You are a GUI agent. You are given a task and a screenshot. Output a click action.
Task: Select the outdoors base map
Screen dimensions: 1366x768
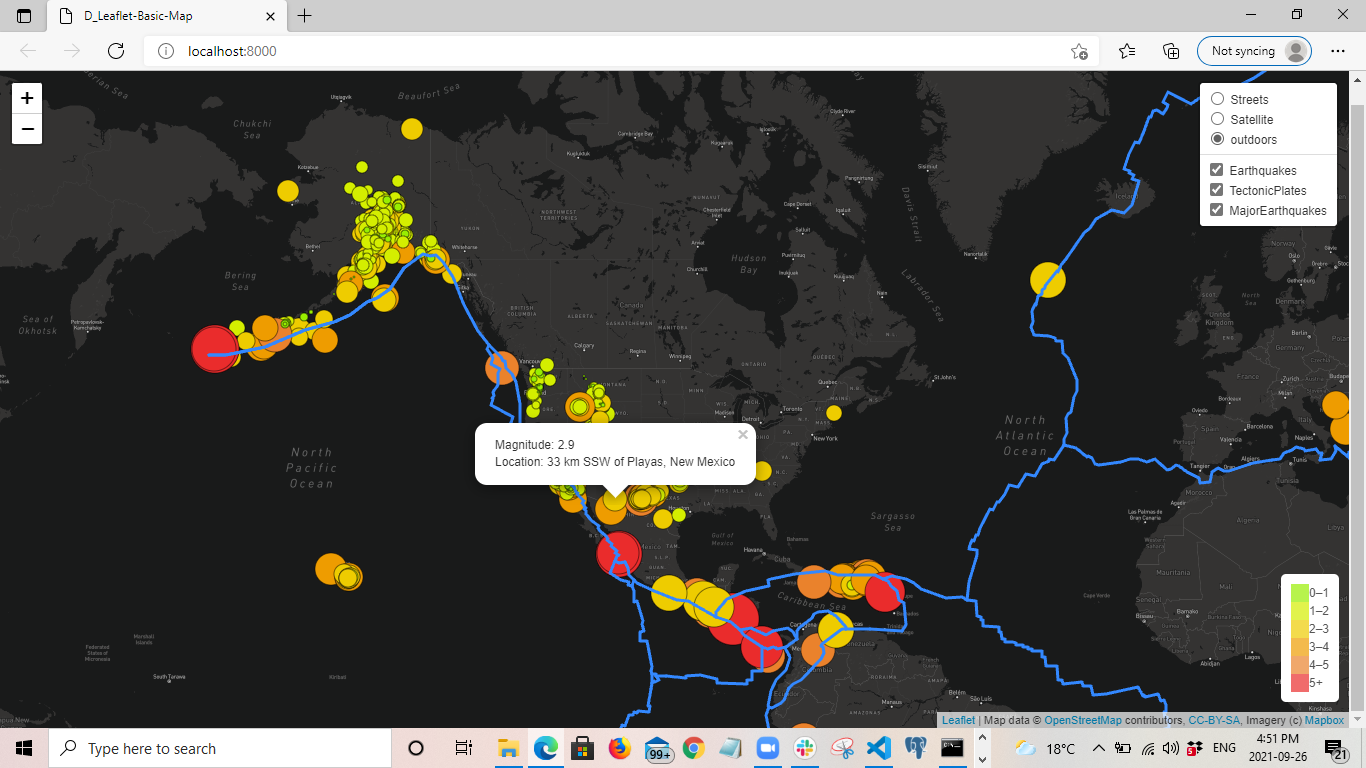click(1217, 139)
